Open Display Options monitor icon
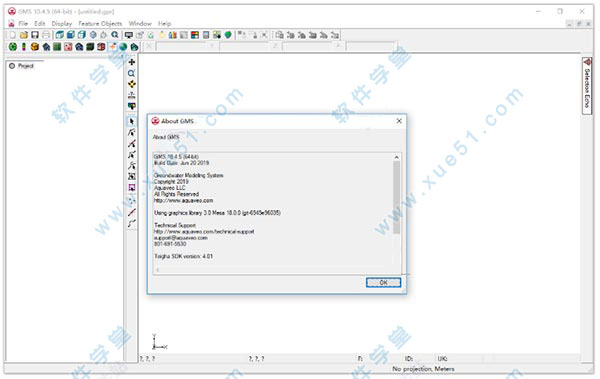 (129, 35)
